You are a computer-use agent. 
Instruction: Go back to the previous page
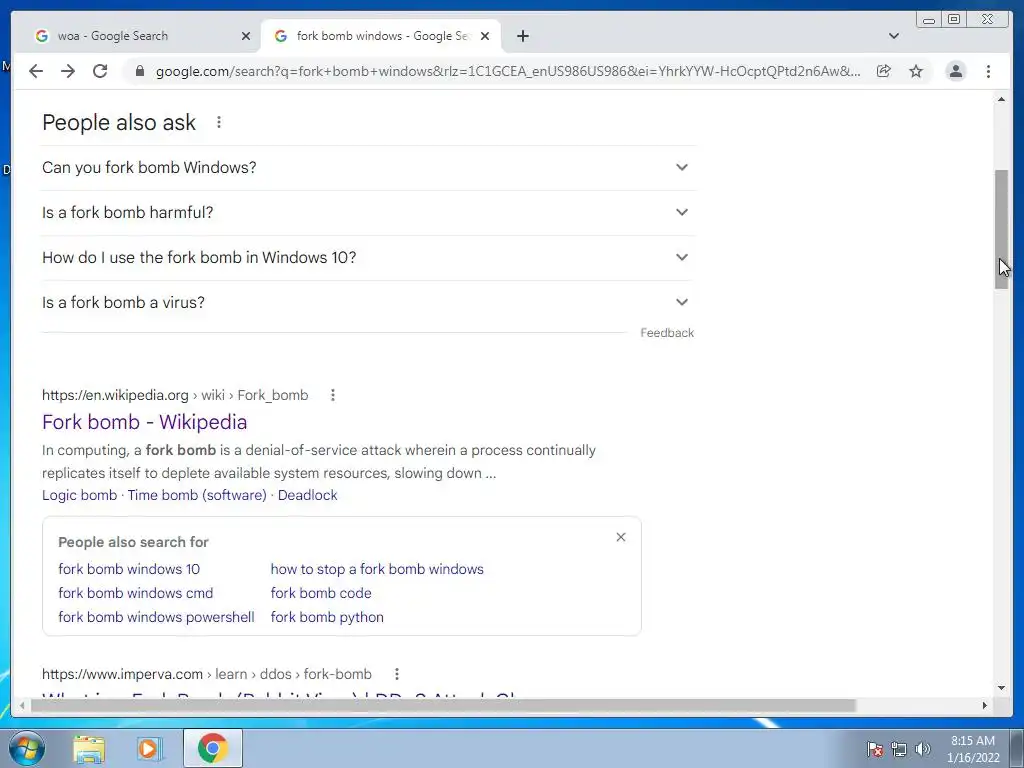[x=36, y=71]
